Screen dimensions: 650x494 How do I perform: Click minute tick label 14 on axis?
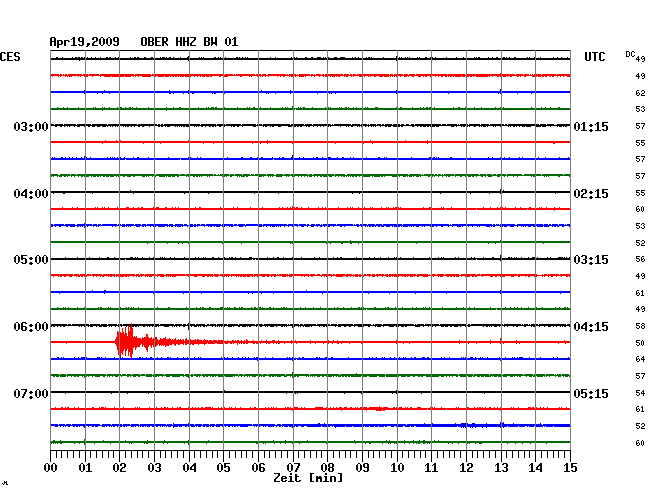coord(535,468)
